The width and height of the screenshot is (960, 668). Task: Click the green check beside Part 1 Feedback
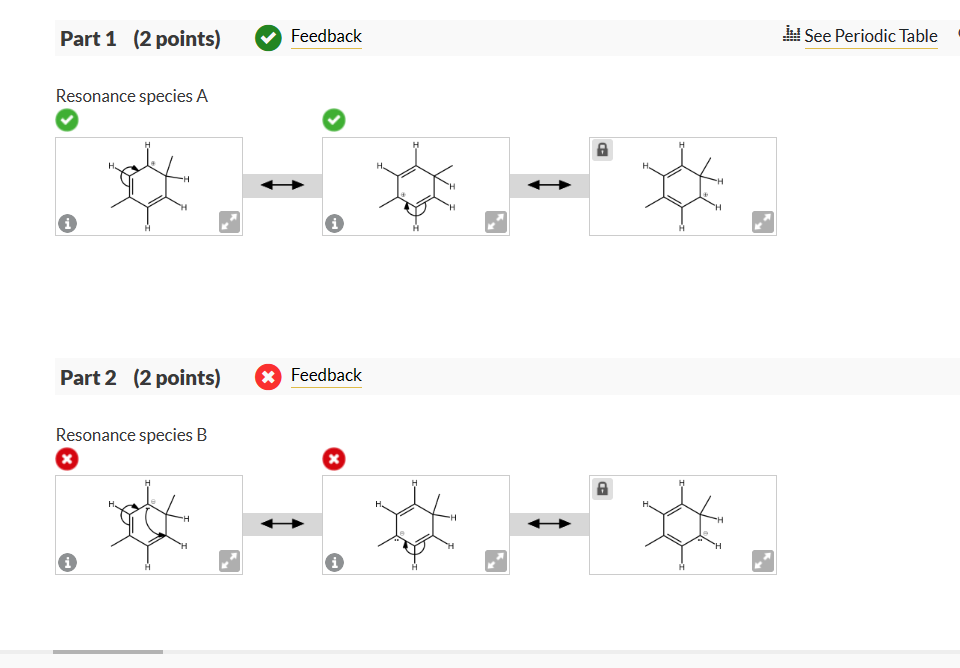click(268, 38)
